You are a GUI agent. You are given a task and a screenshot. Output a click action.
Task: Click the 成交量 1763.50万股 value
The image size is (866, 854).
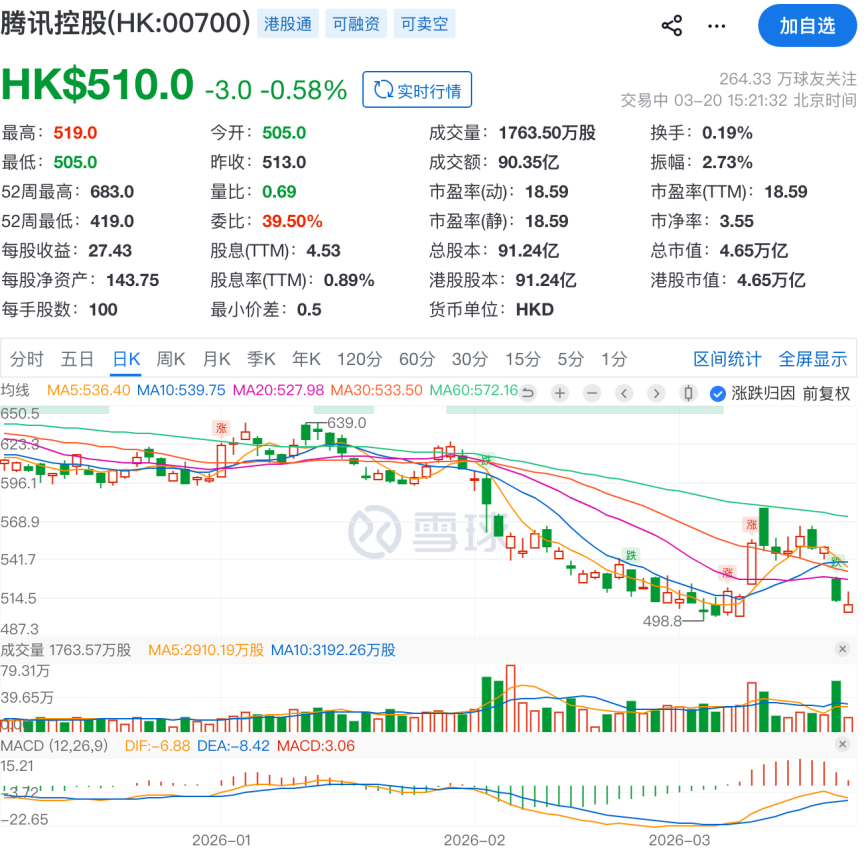(547, 133)
